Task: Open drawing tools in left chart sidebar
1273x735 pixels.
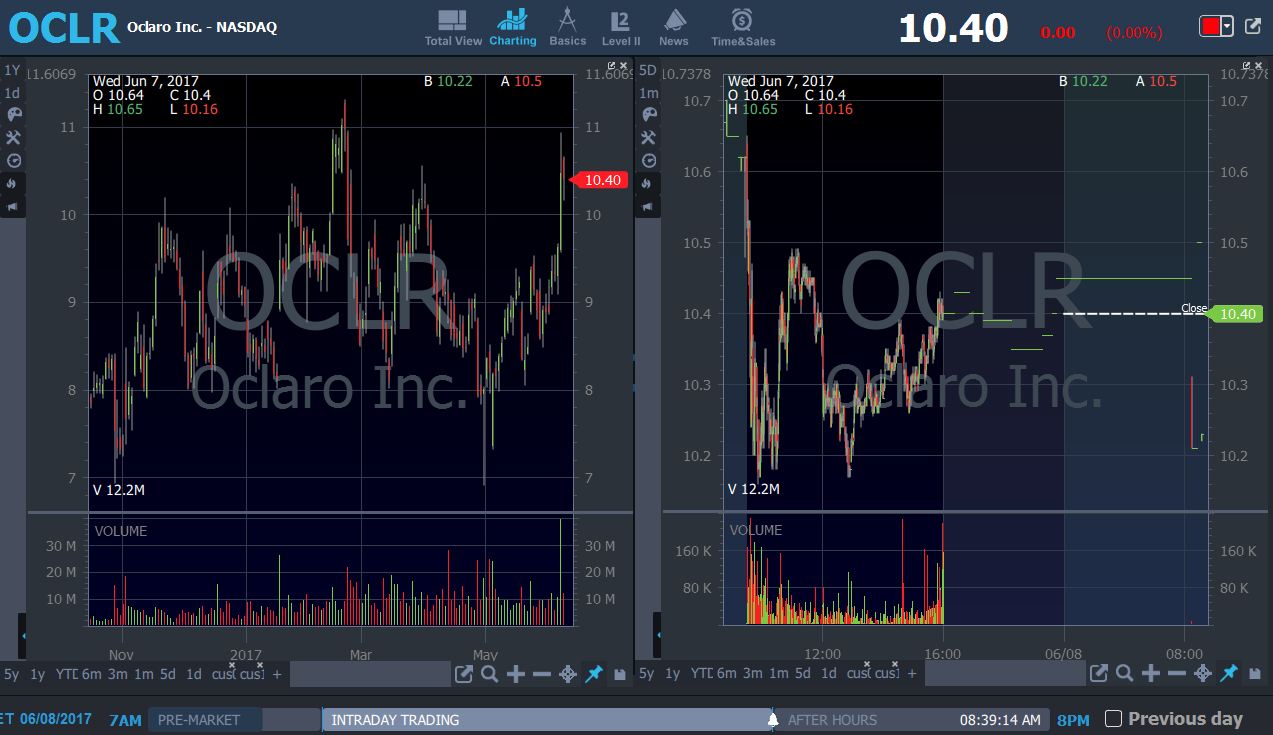Action: (13, 138)
